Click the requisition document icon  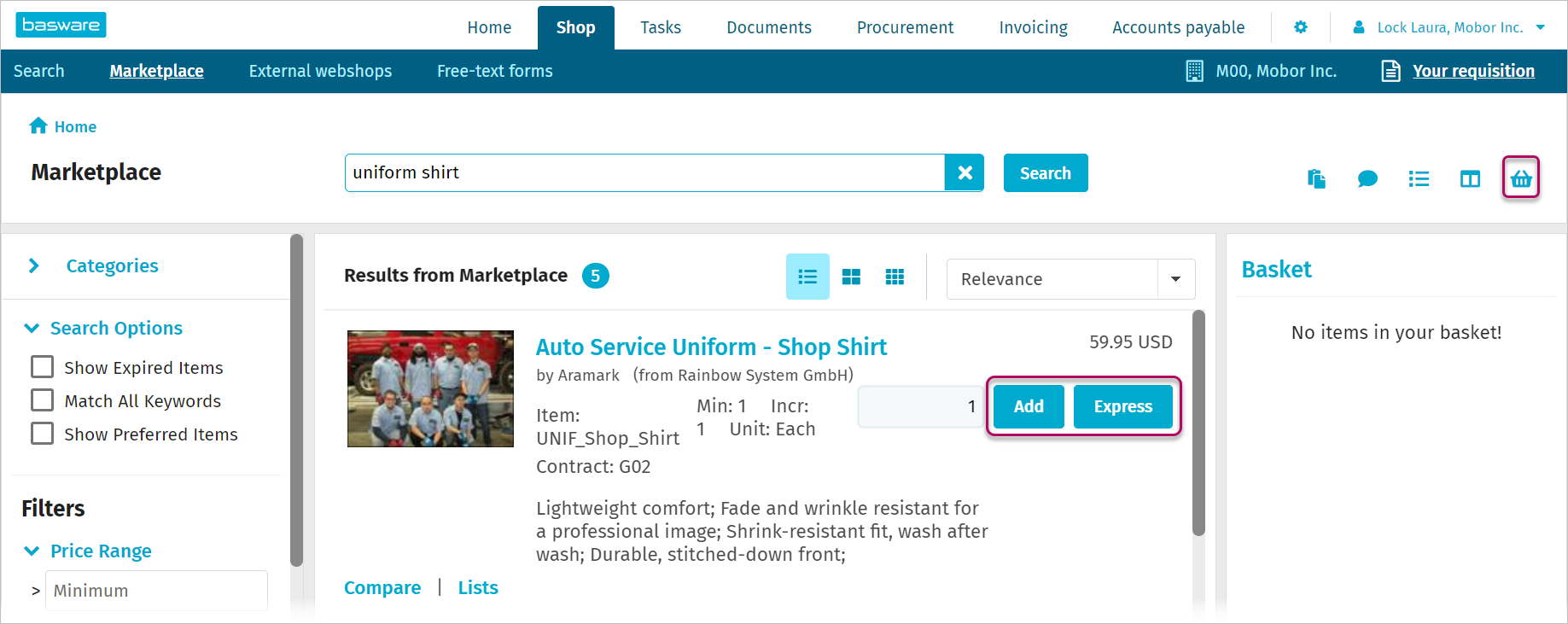point(1390,71)
